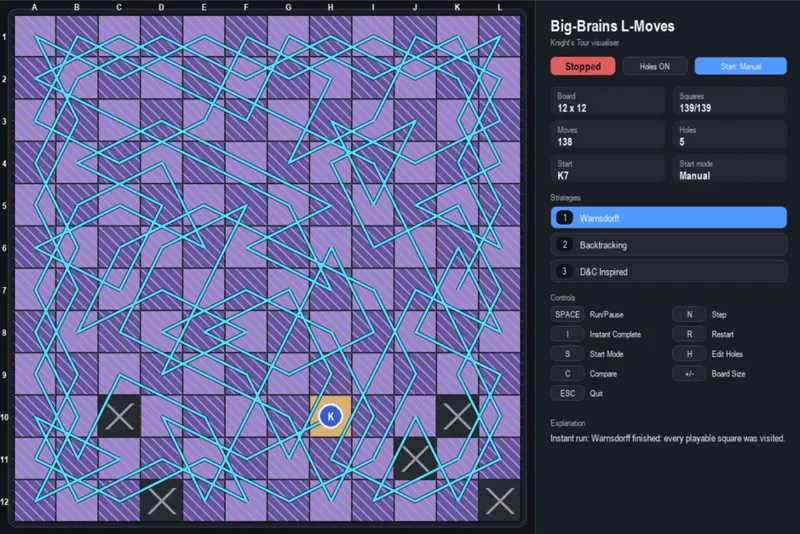Click column header A above the board
800x534 pixels.
(x=35, y=7)
